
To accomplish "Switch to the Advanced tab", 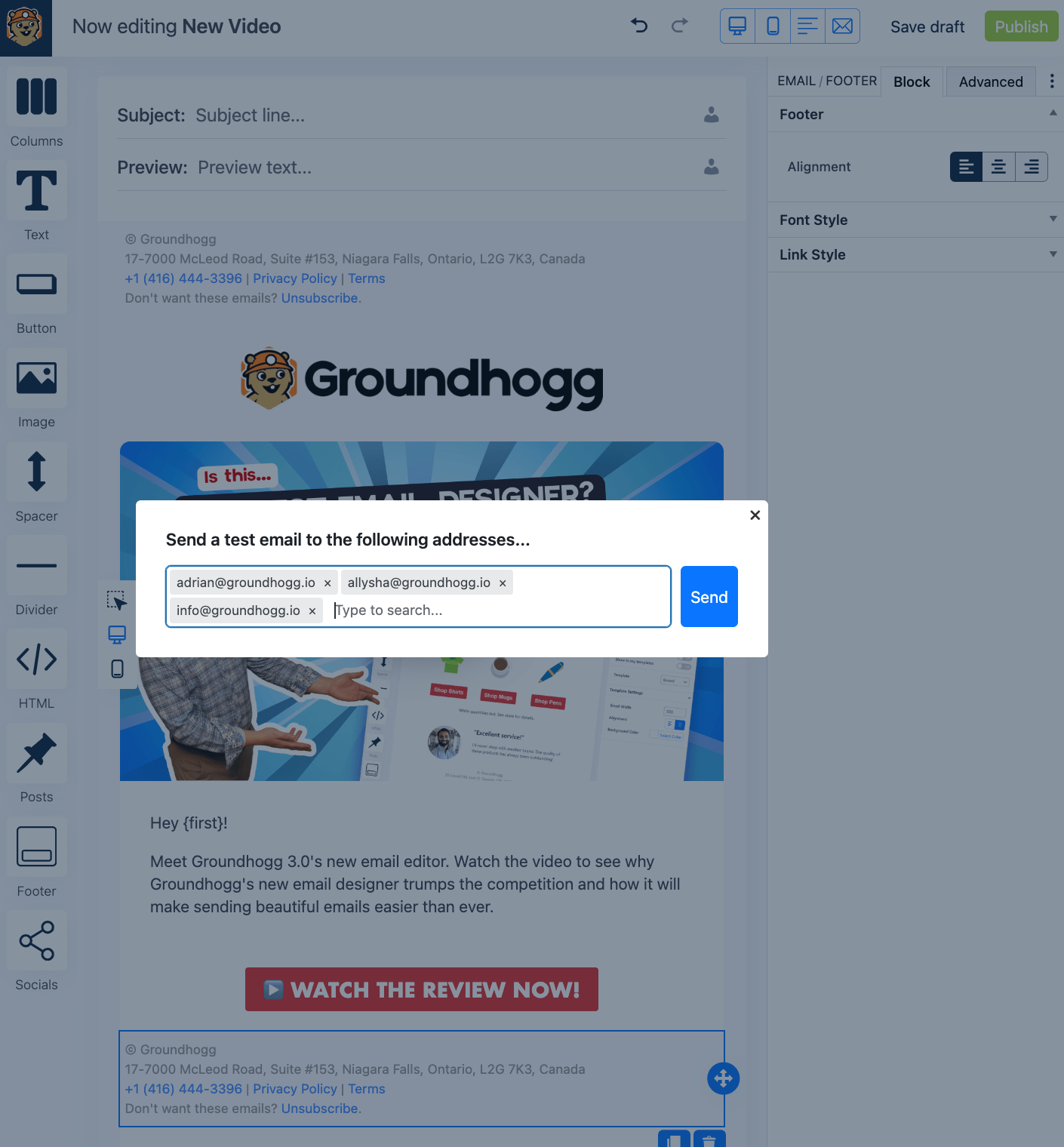I will [x=991, y=81].
